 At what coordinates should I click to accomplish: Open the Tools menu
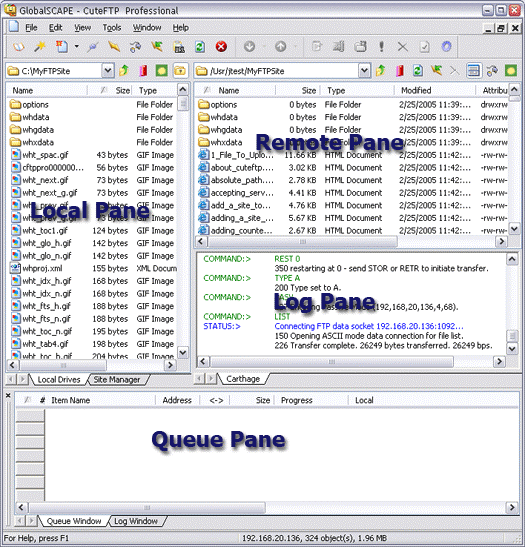pyautogui.click(x=112, y=28)
